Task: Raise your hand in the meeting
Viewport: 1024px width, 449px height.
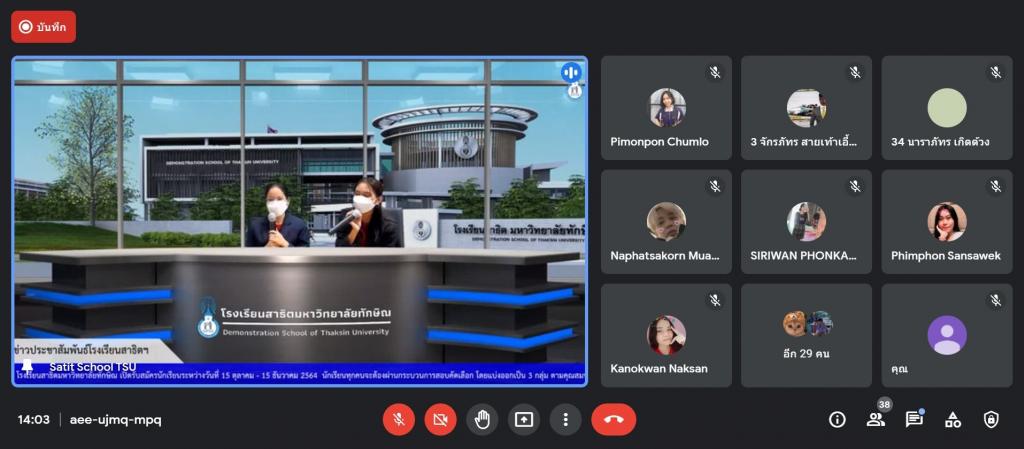Action: point(482,420)
